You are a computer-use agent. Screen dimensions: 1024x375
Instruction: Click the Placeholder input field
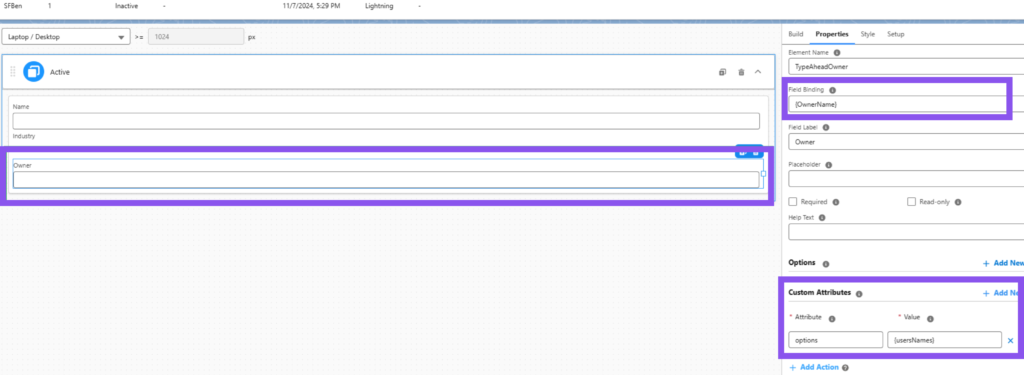pos(906,178)
